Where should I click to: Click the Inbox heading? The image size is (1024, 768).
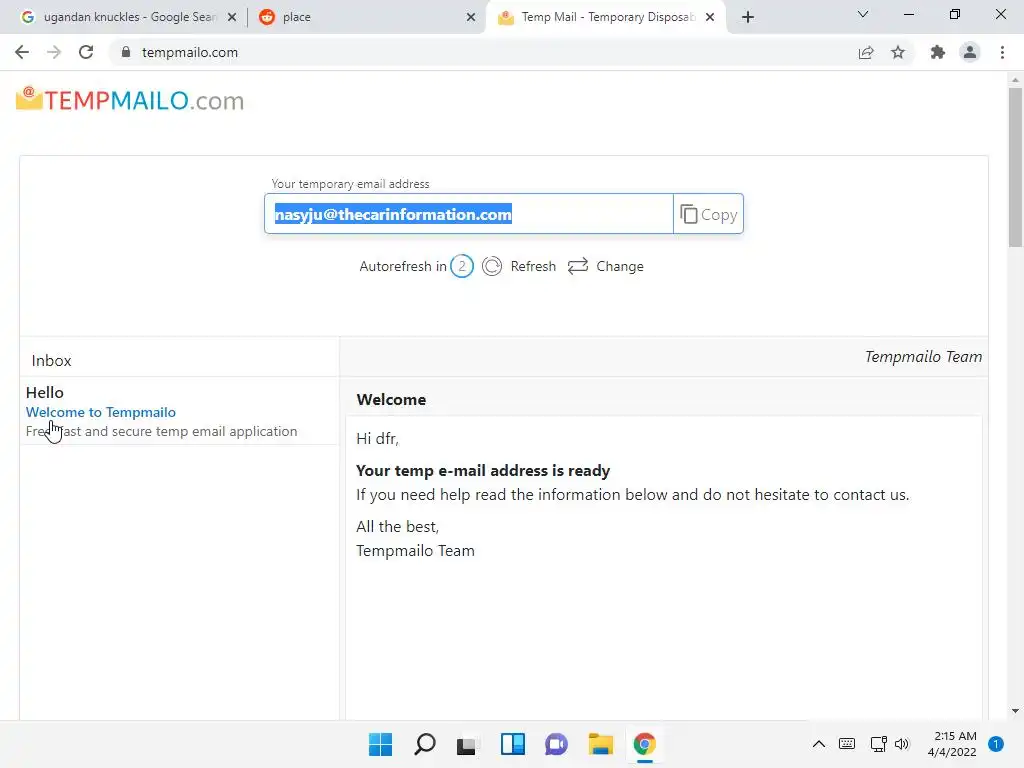(52, 360)
